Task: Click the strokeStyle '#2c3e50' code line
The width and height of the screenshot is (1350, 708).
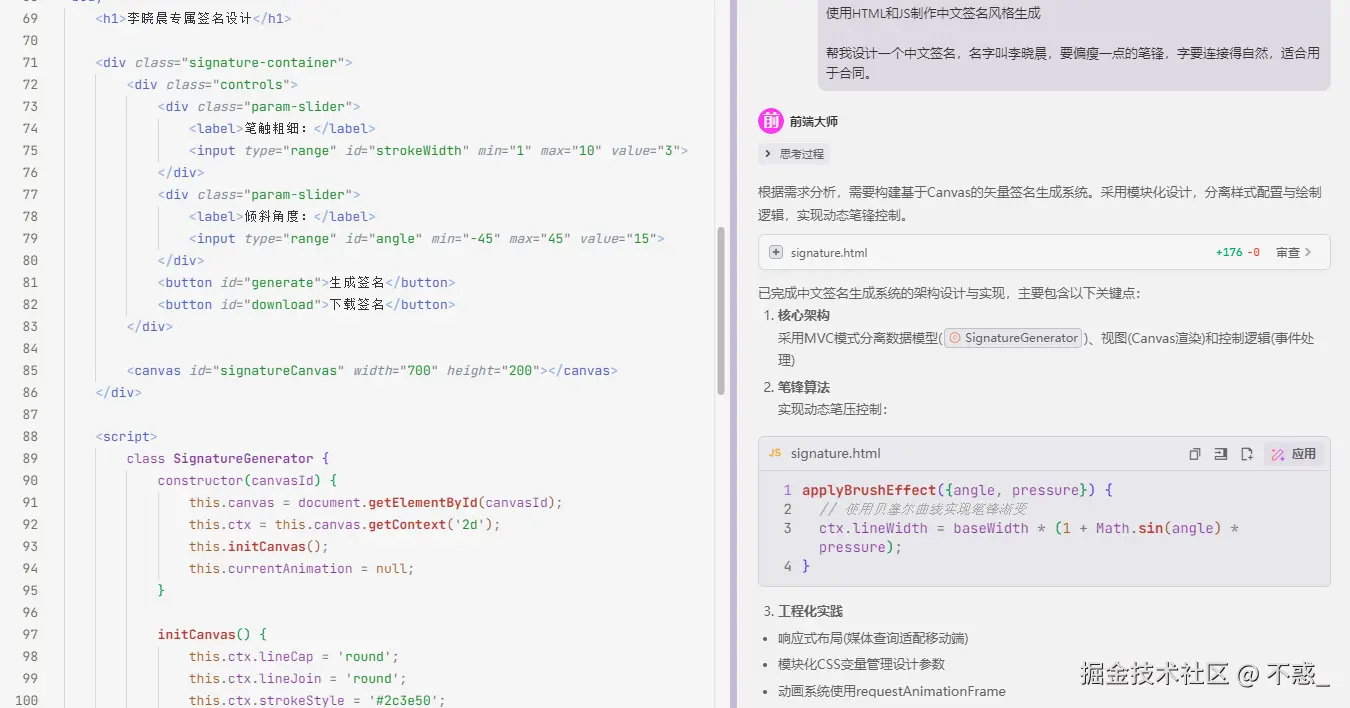Action: [317, 700]
